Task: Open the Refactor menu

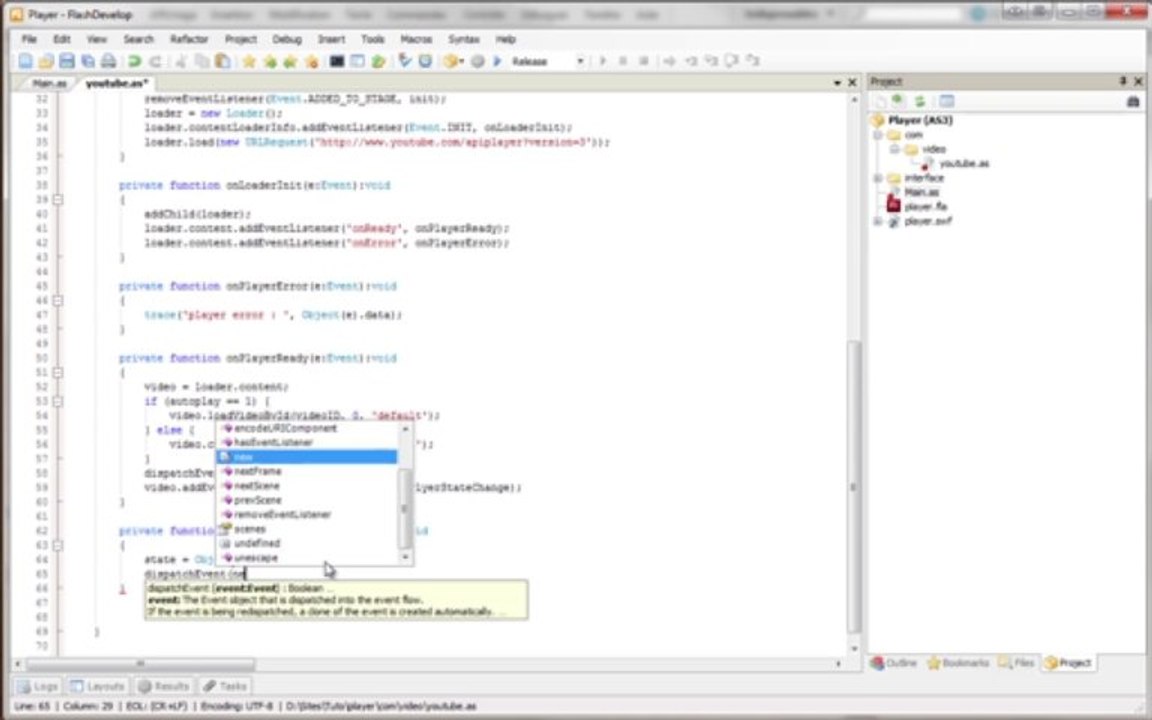Action: (189, 39)
